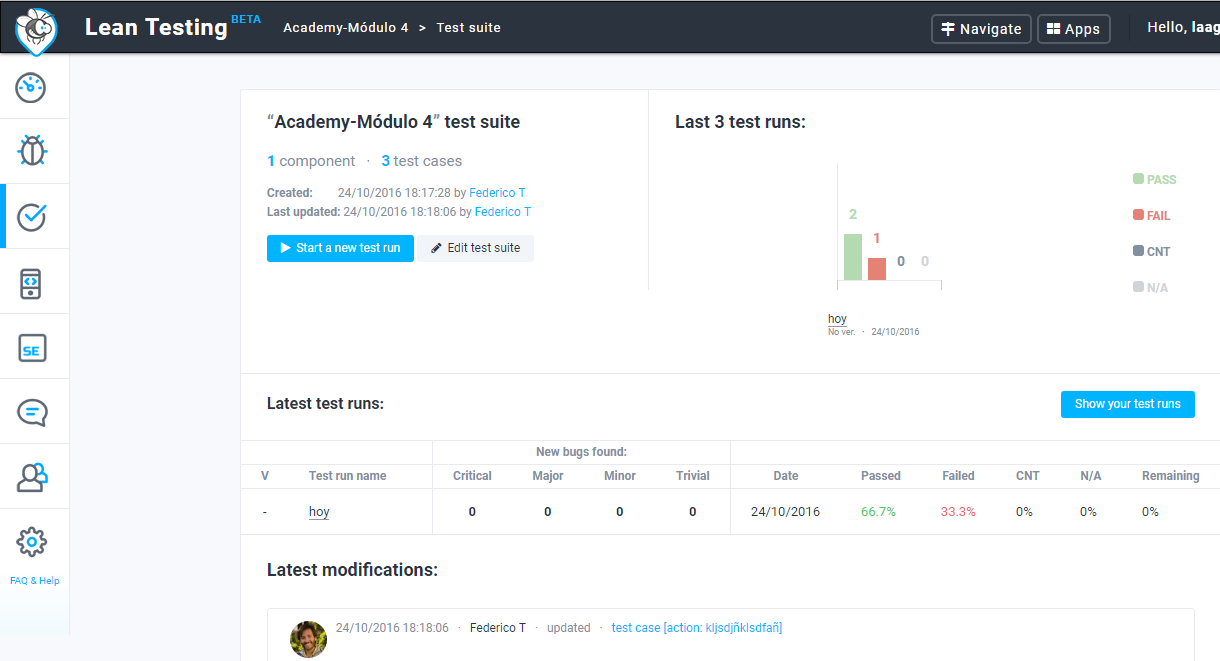Click the Edit test suite button
Viewport: 1220px width, 661px height.
coord(475,248)
